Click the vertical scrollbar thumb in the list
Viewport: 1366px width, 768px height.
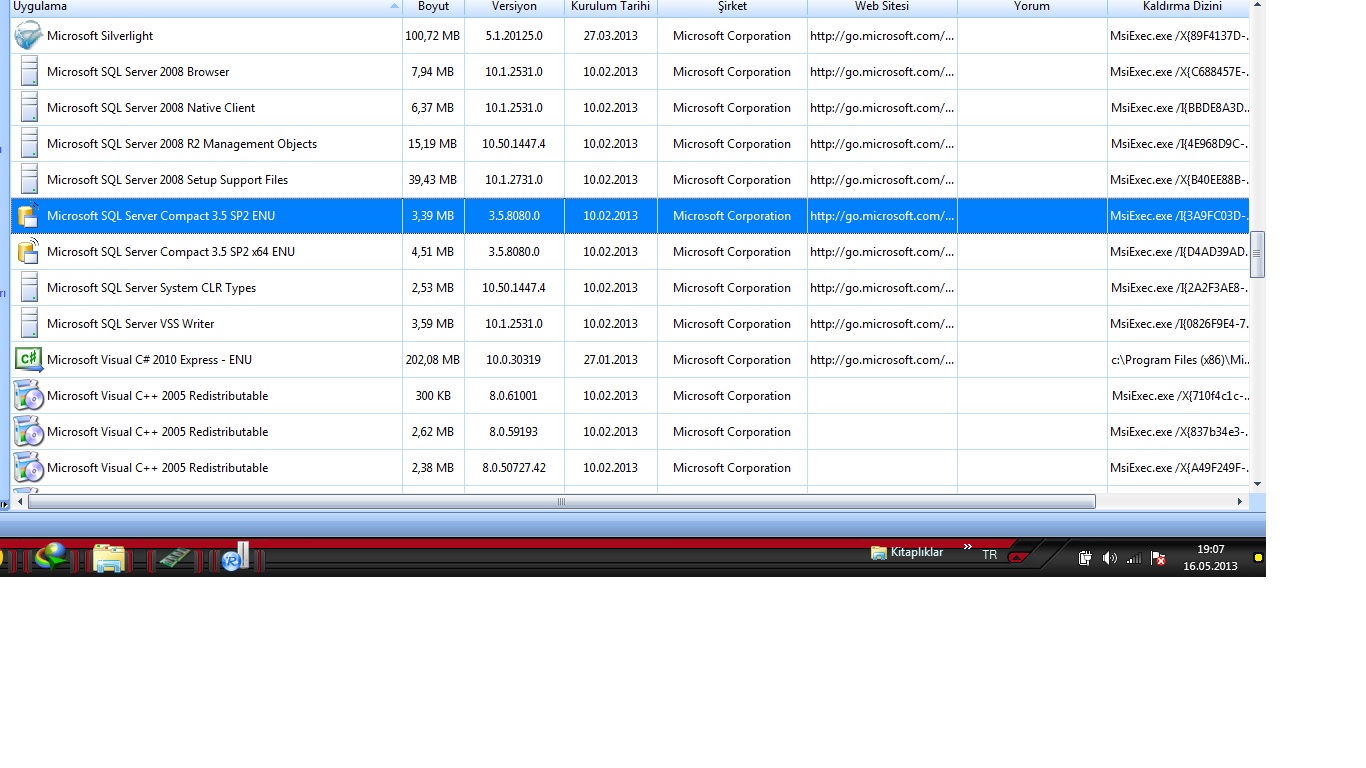pos(1258,254)
